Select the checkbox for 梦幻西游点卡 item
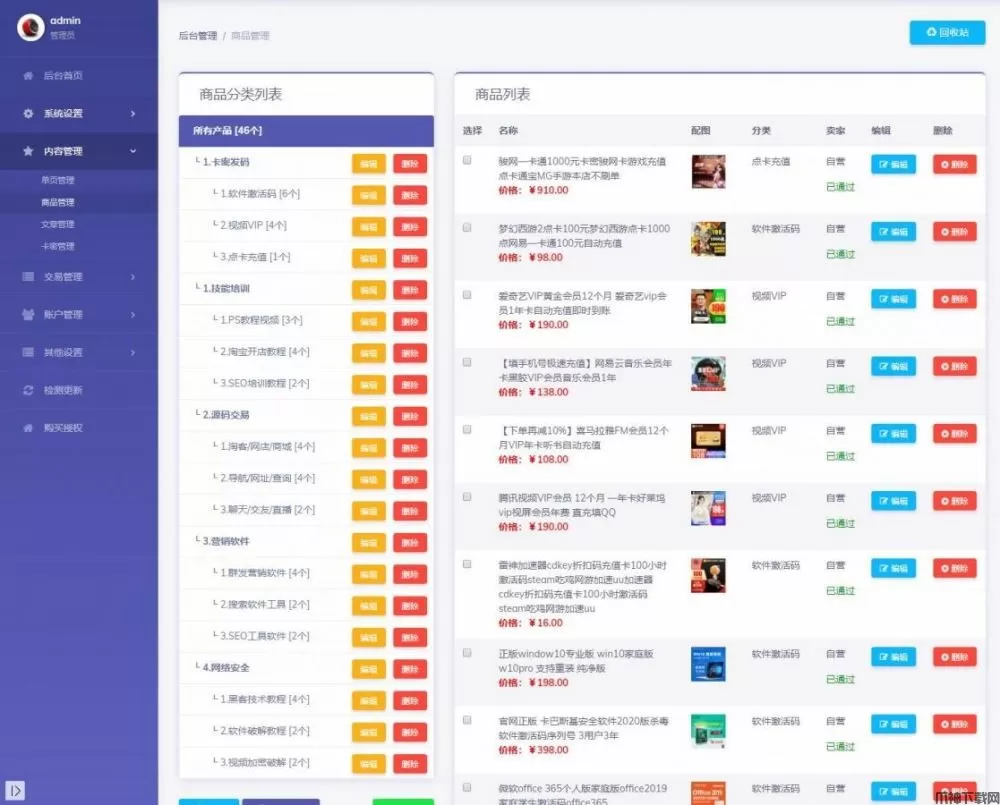 (466, 228)
